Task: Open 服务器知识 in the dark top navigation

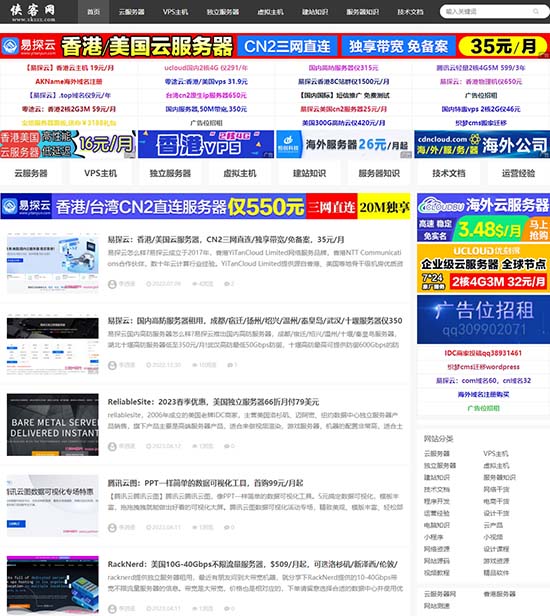Action: point(363,12)
